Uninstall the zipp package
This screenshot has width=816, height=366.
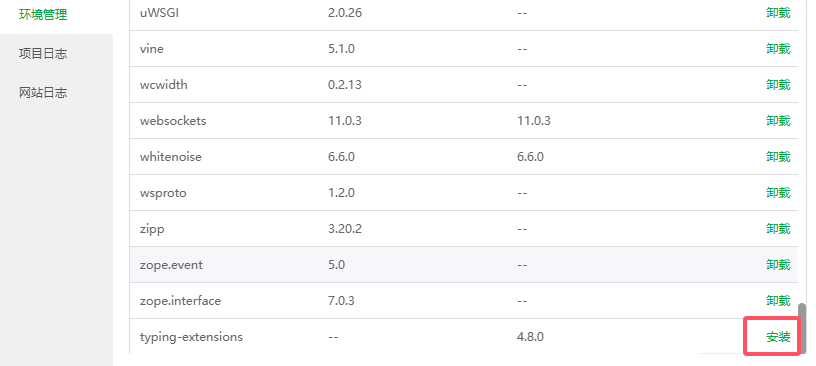tap(778, 229)
